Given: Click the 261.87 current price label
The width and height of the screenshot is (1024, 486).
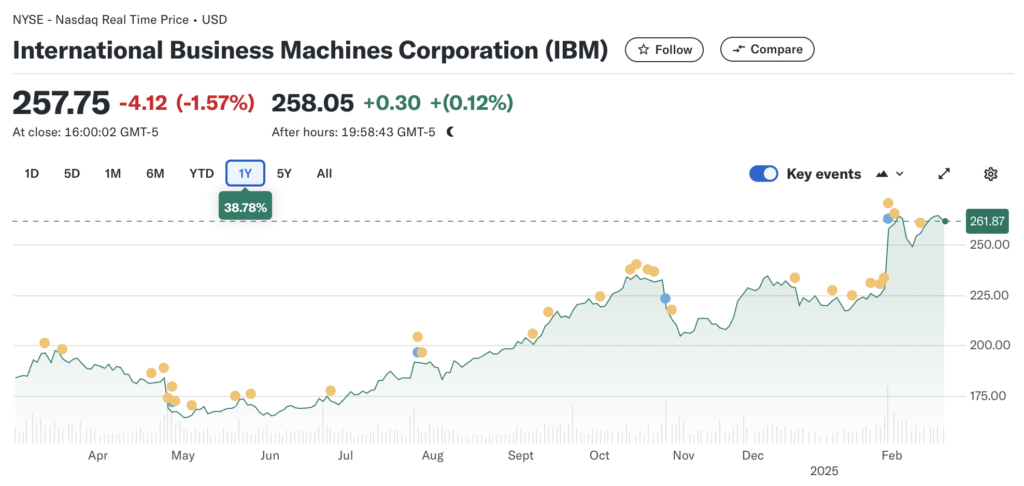Looking at the screenshot, I should tap(987, 221).
